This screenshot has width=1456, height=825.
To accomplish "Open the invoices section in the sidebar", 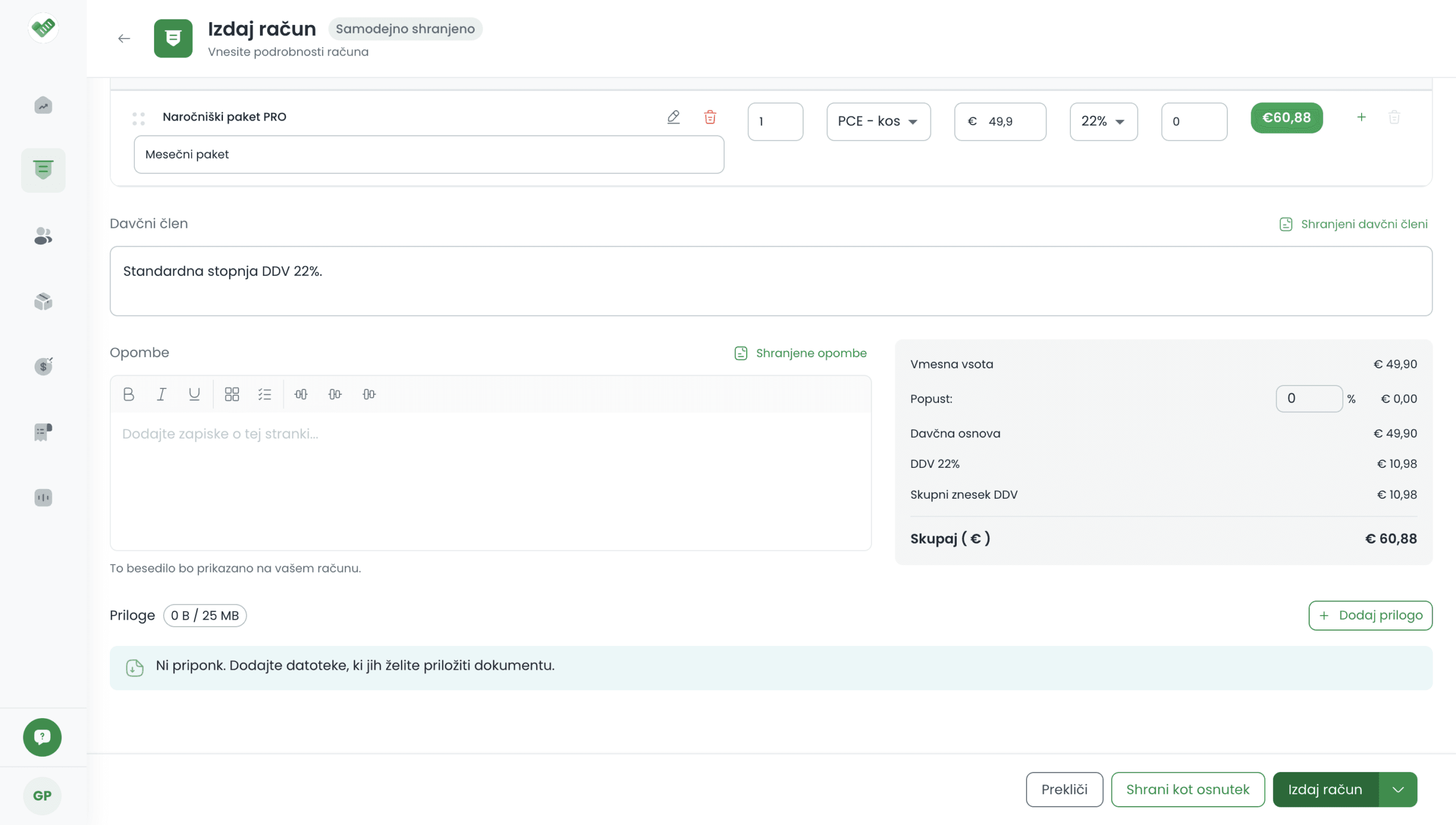I will click(43, 170).
